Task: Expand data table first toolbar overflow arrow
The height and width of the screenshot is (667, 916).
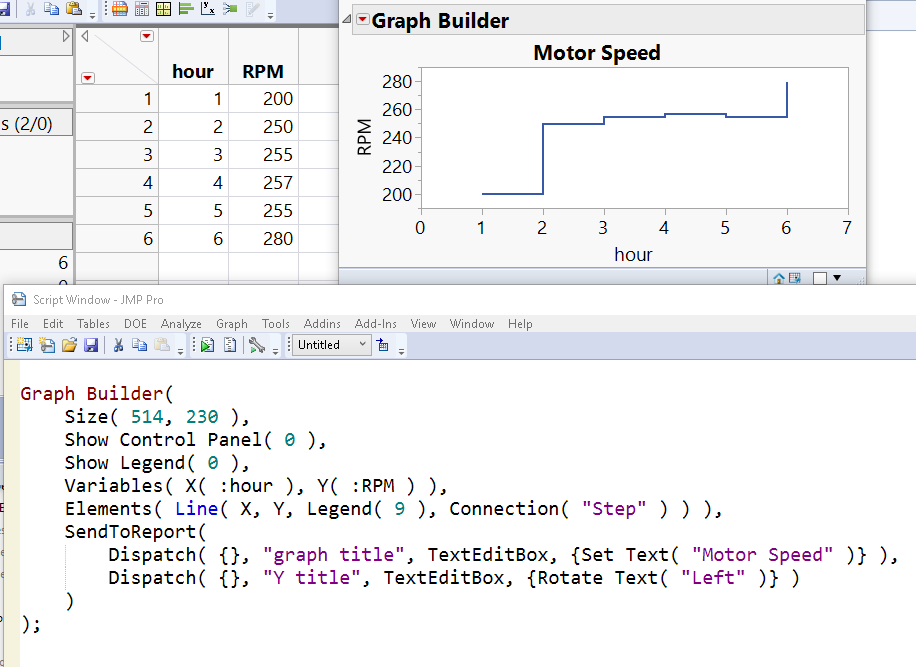Action: pyautogui.click(x=93, y=15)
